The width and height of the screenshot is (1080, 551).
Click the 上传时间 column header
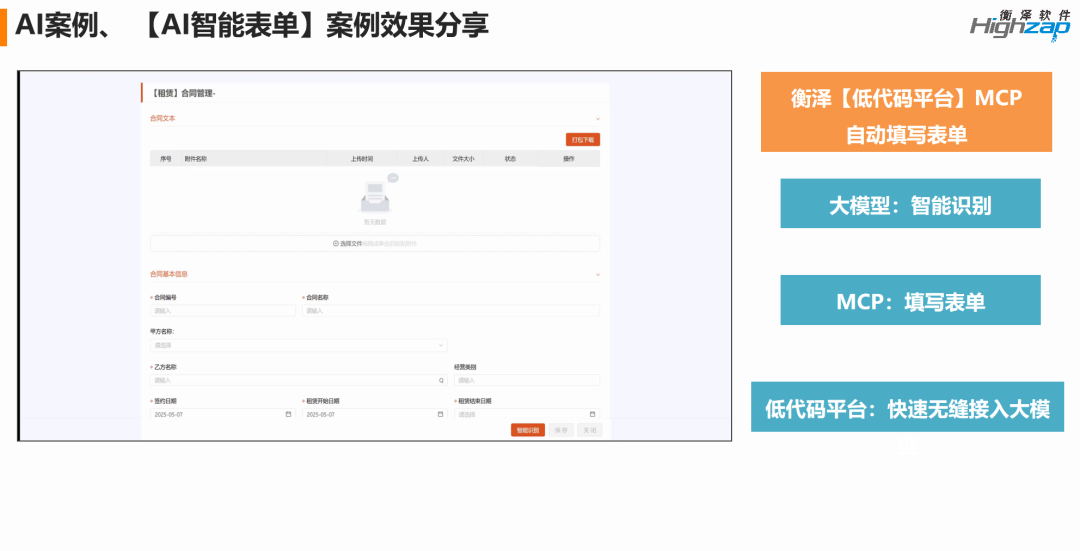362,159
